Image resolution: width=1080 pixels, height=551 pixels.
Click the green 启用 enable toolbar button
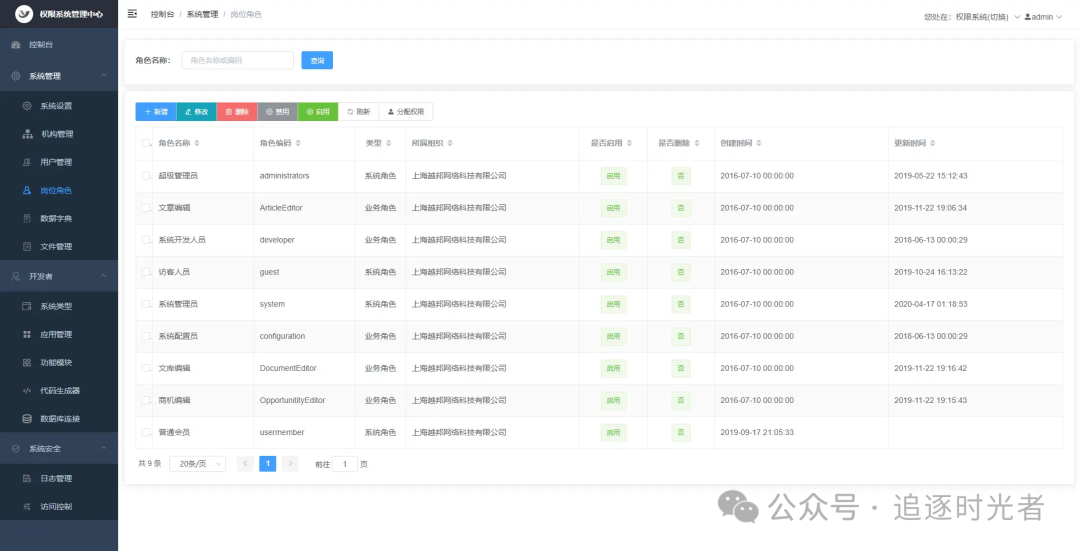(318, 112)
